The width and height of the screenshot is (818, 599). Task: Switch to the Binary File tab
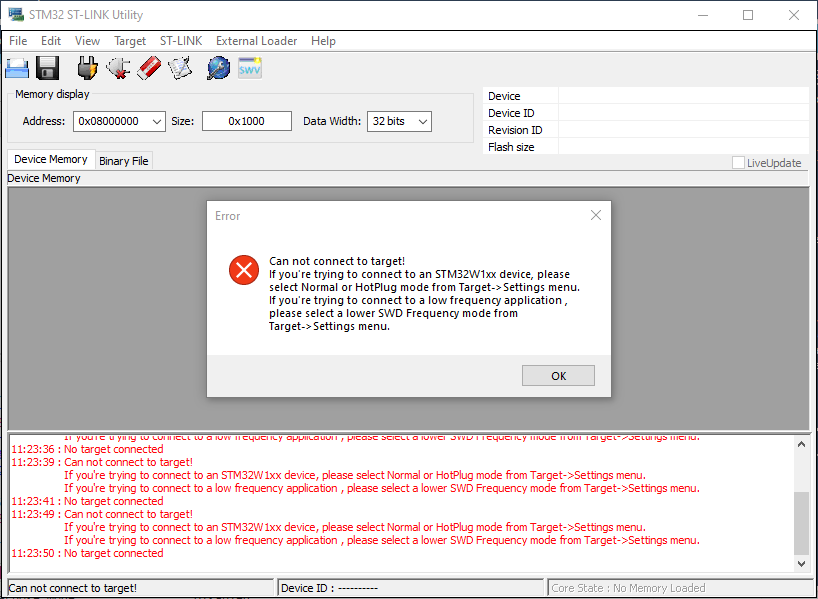coord(124,161)
